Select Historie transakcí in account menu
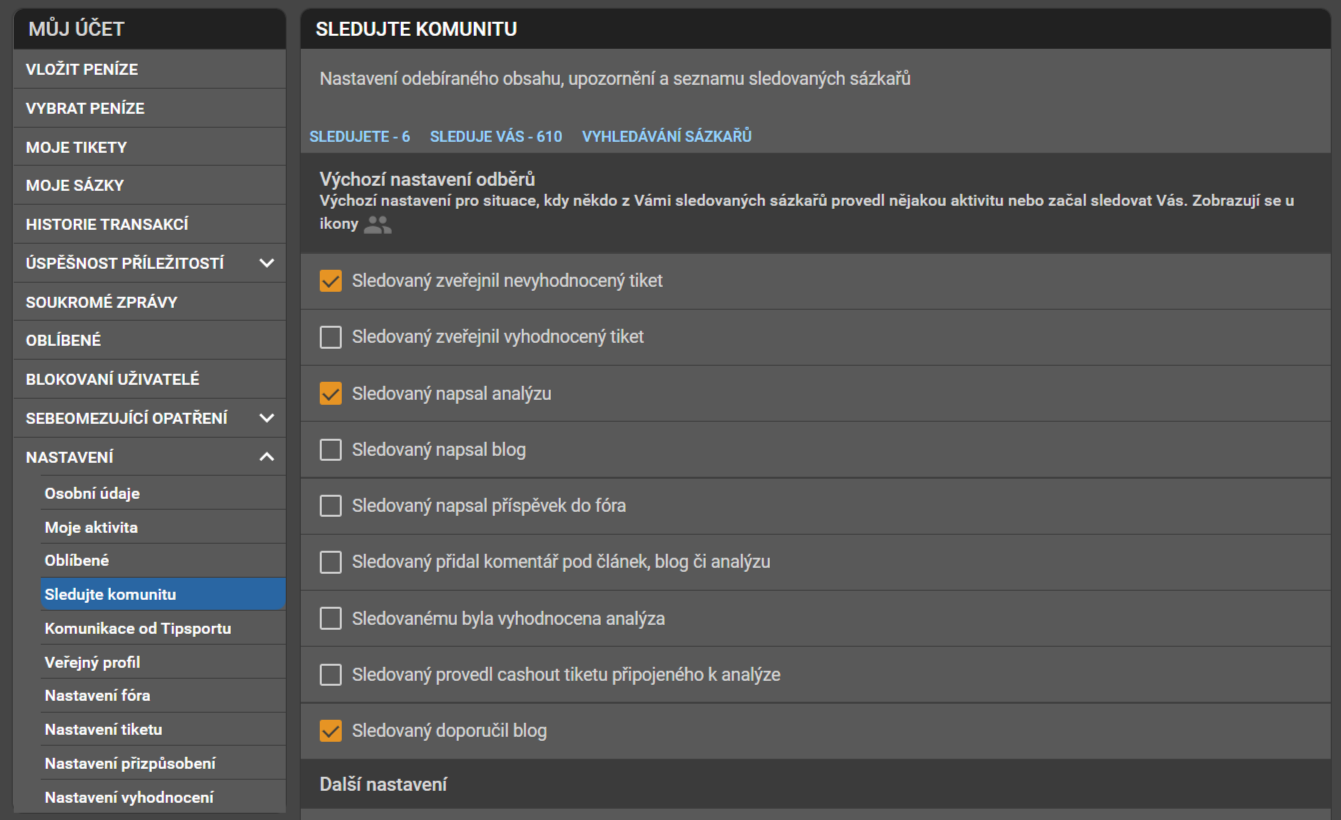The image size is (1341, 820). pyautogui.click(x=107, y=225)
